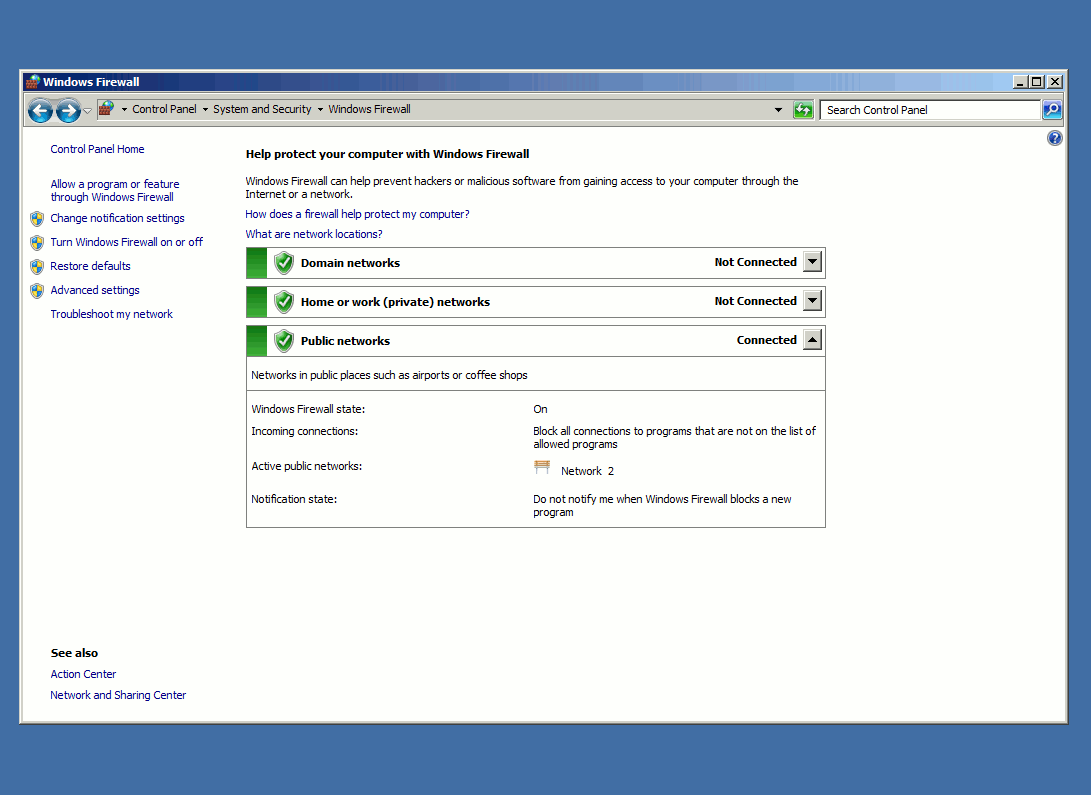The width and height of the screenshot is (1091, 795).
Task: Click the Help protect your computer heading
Action: click(x=388, y=154)
